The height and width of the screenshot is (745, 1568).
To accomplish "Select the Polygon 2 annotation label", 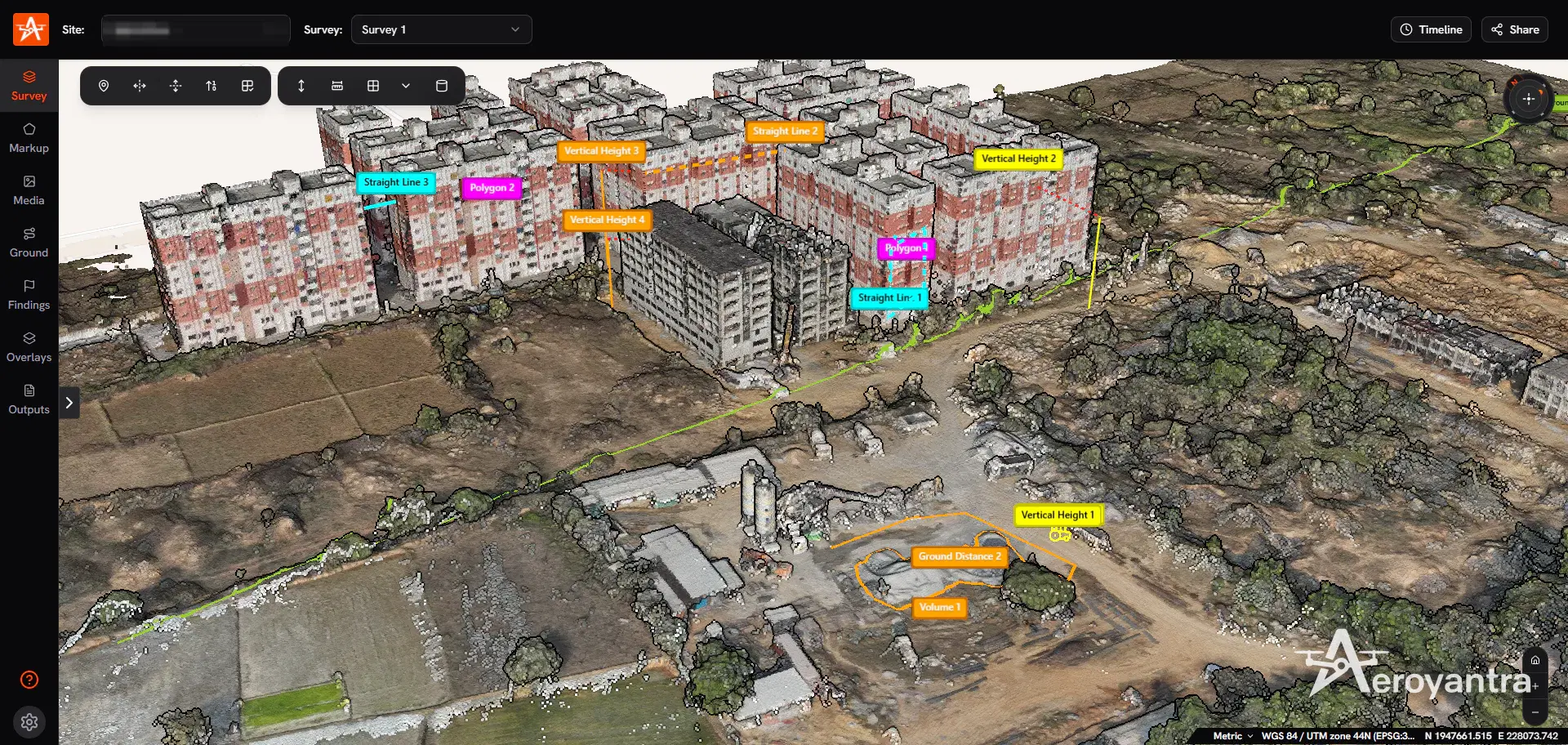I will coord(492,188).
